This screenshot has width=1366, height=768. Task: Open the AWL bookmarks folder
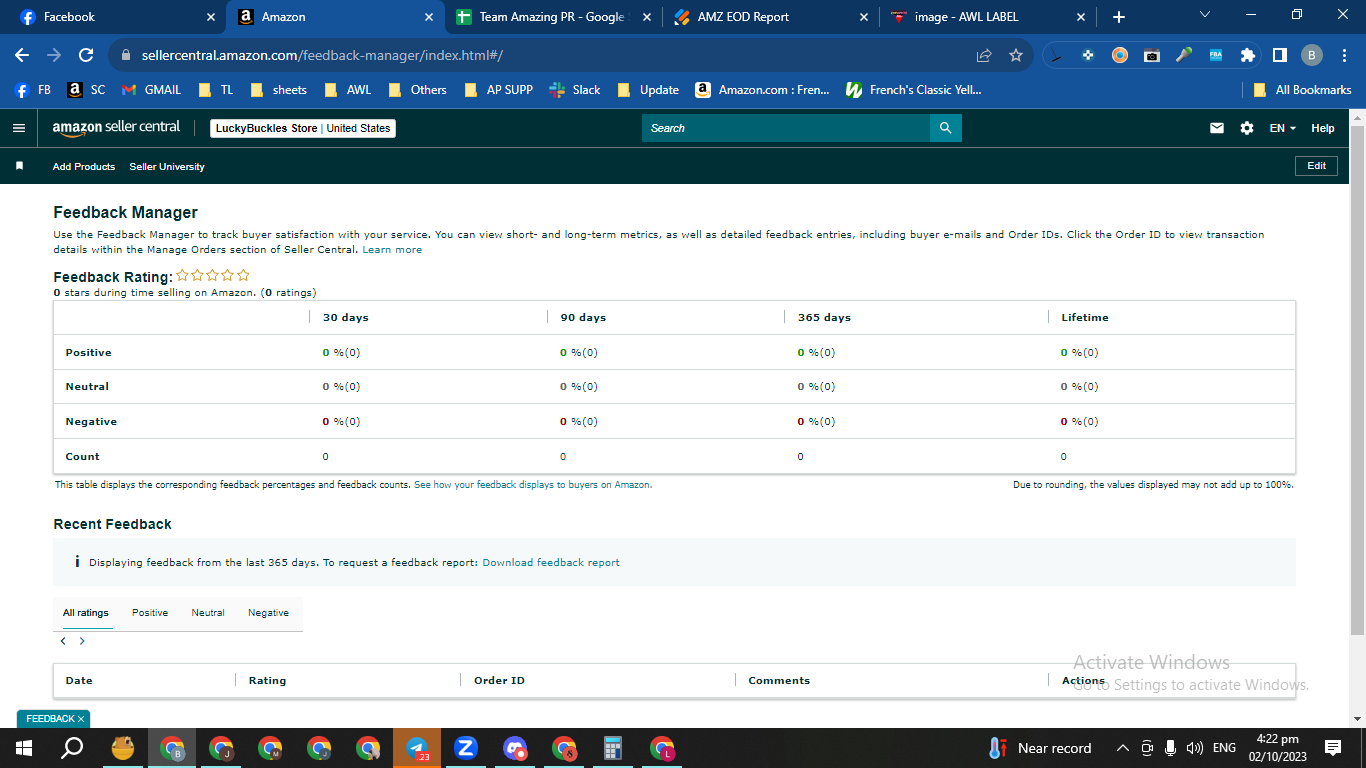[x=348, y=90]
